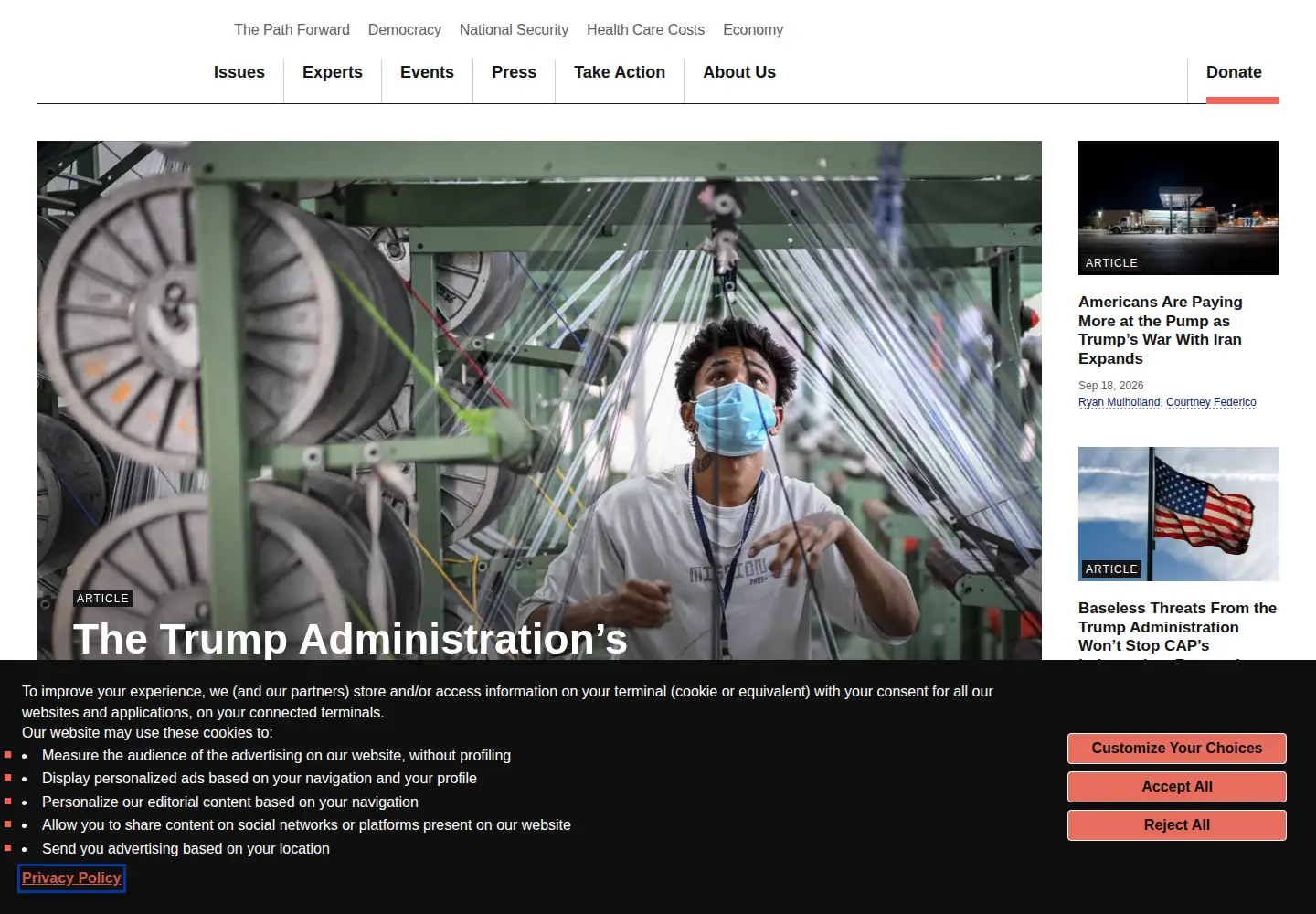Click the 'Sep 18, 2026' article date
This screenshot has width=1316, height=914.
(1111, 386)
